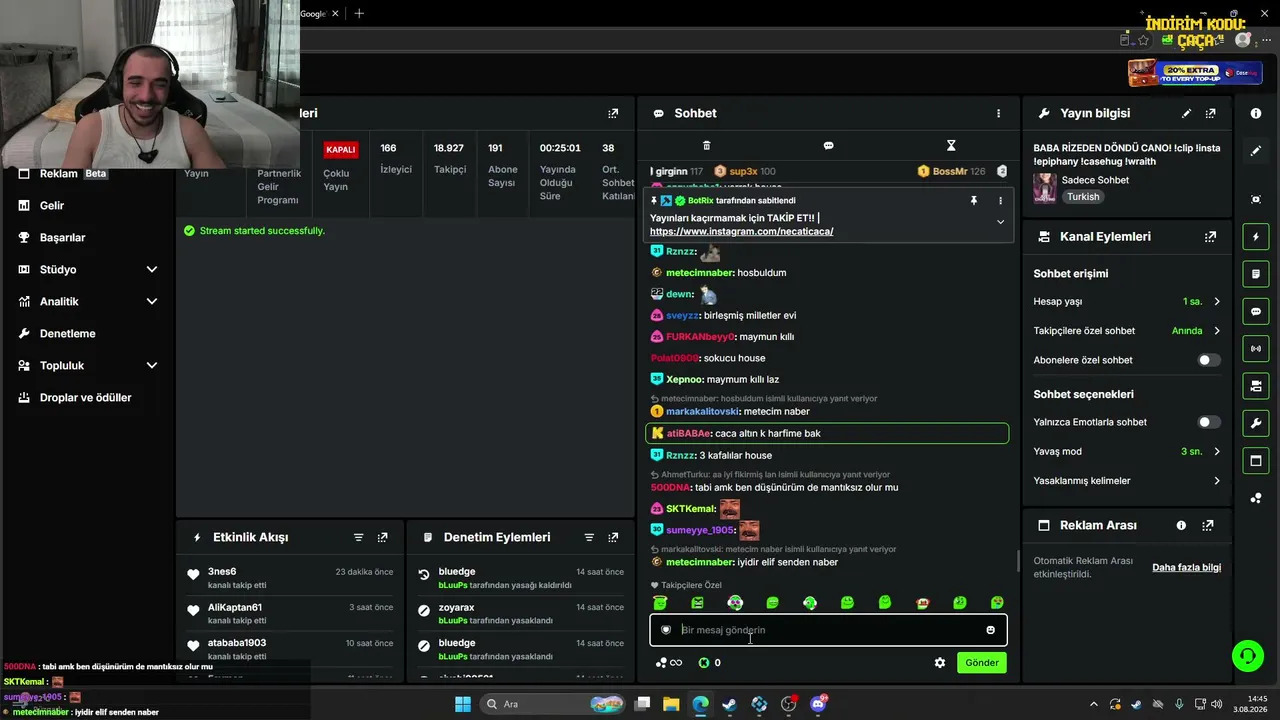Toggle the ad window widget in right rail
The image size is (1280, 720).
pos(1256,461)
